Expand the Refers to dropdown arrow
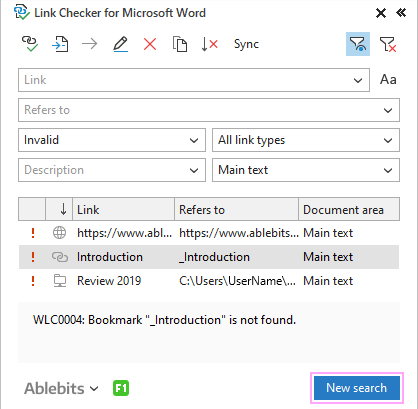This screenshot has width=418, height=409. click(388, 110)
